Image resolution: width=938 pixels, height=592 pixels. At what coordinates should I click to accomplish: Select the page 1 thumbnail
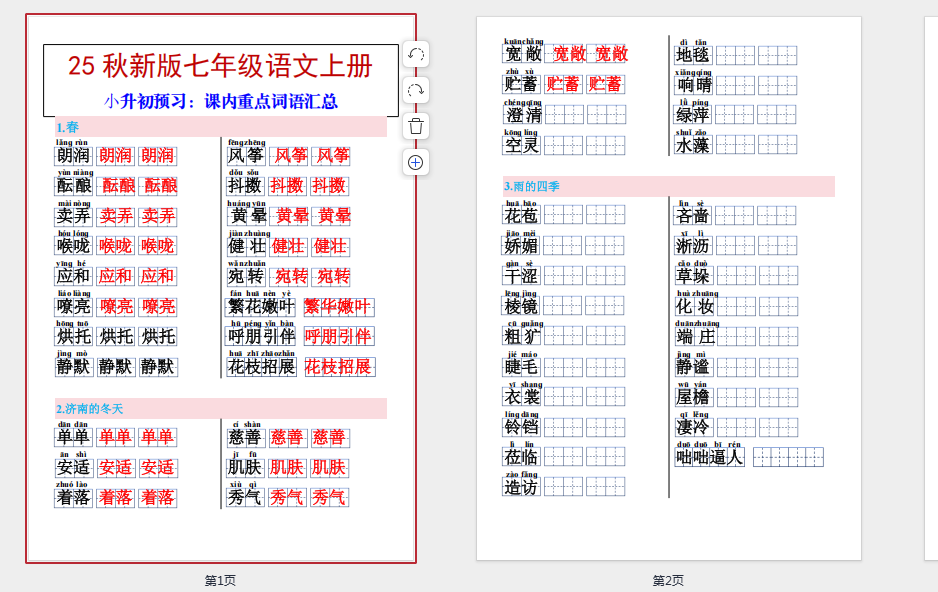221,288
